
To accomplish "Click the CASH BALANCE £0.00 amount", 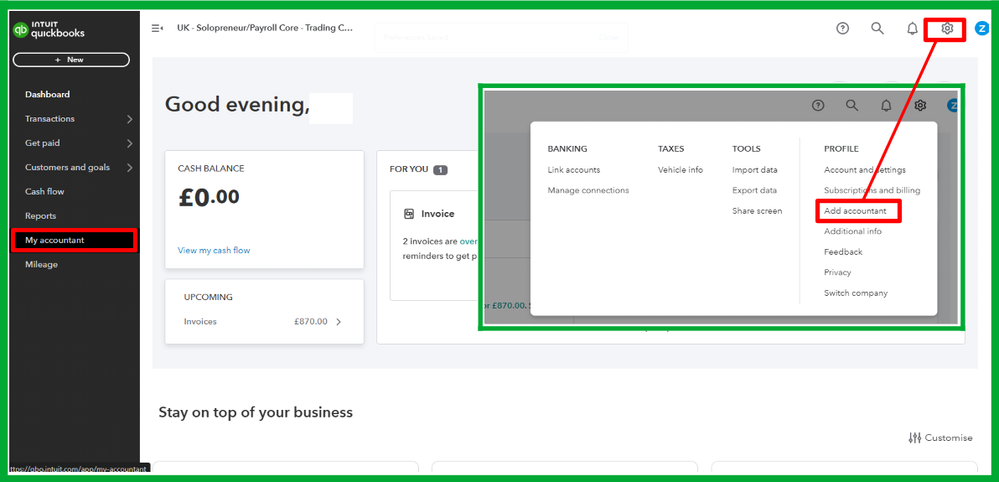I will [x=209, y=197].
